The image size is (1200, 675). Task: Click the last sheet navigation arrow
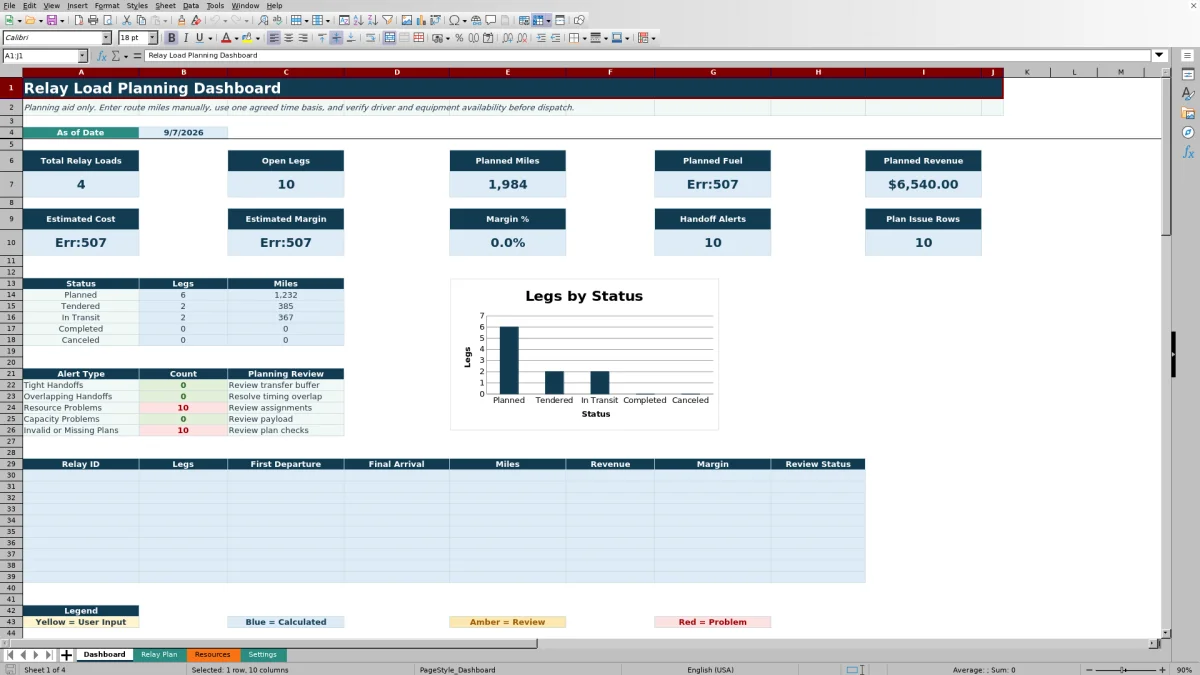click(50, 655)
